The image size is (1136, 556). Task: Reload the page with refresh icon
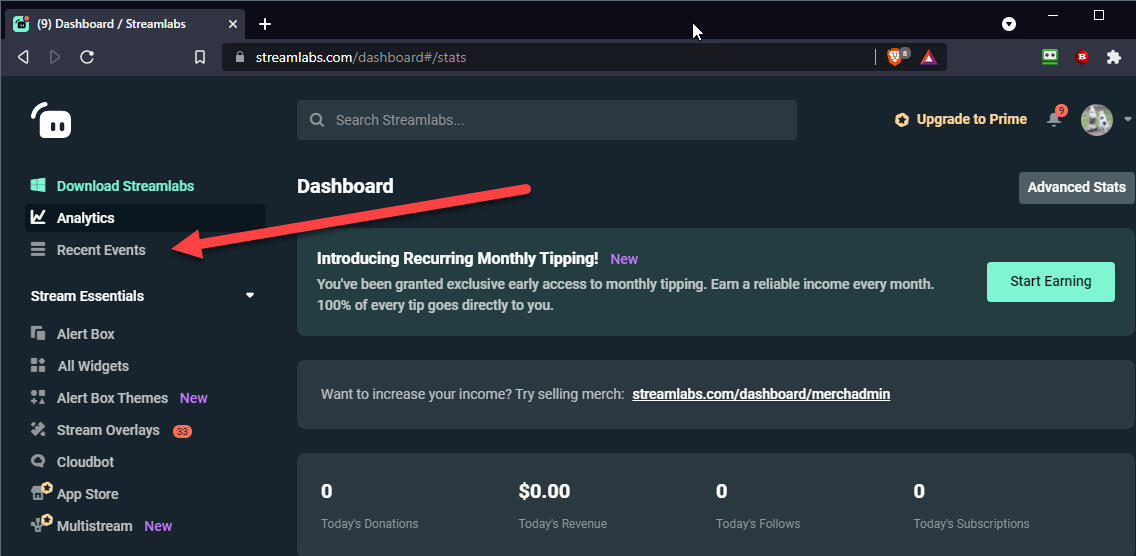point(87,57)
